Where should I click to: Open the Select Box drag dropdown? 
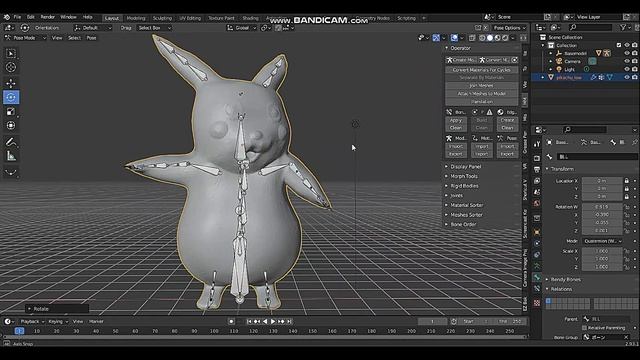pyautogui.click(x=154, y=28)
